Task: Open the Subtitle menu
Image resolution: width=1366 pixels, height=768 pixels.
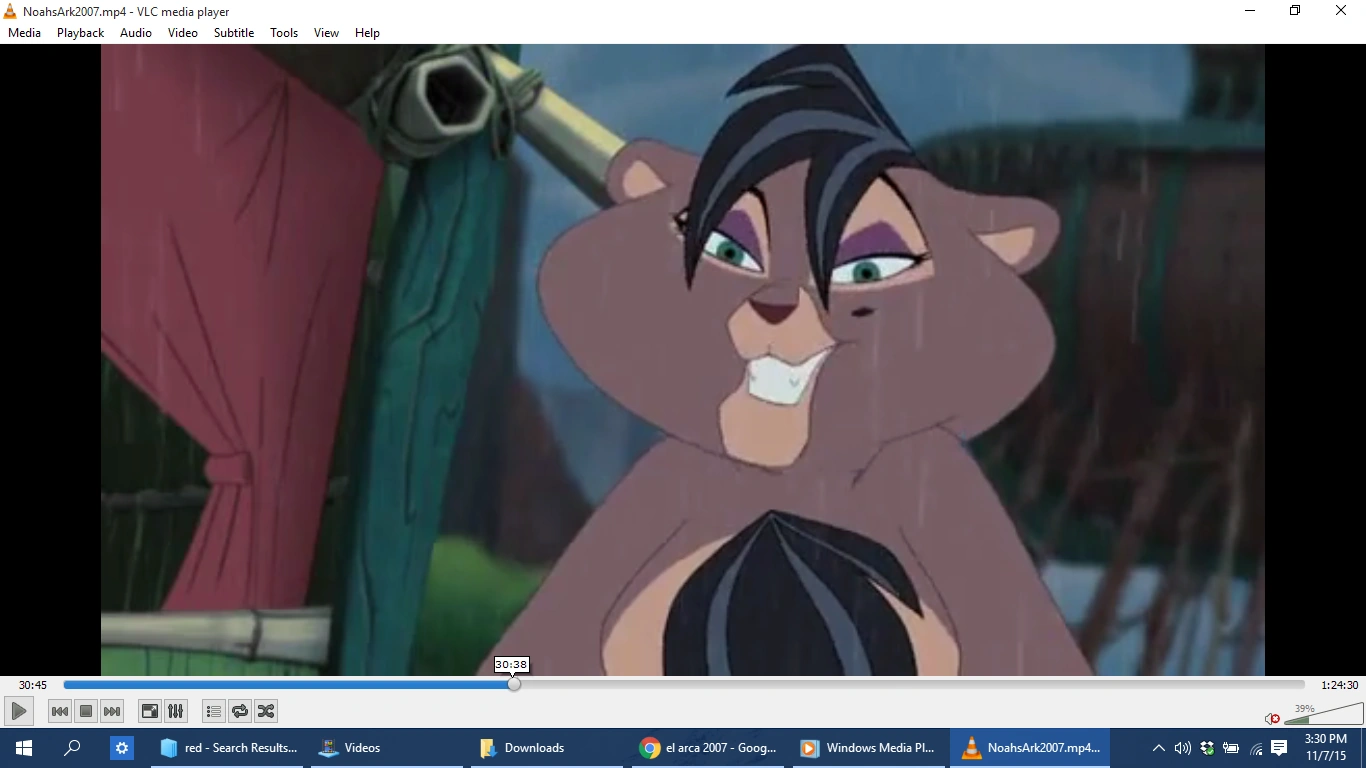Action: tap(234, 33)
